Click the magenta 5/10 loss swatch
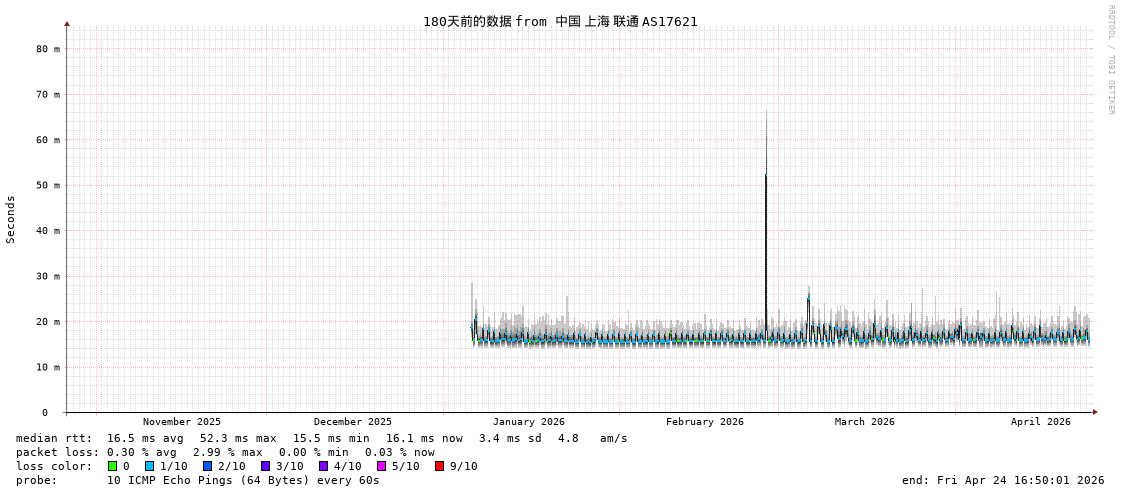This screenshot has width=1121, height=494. point(382,466)
